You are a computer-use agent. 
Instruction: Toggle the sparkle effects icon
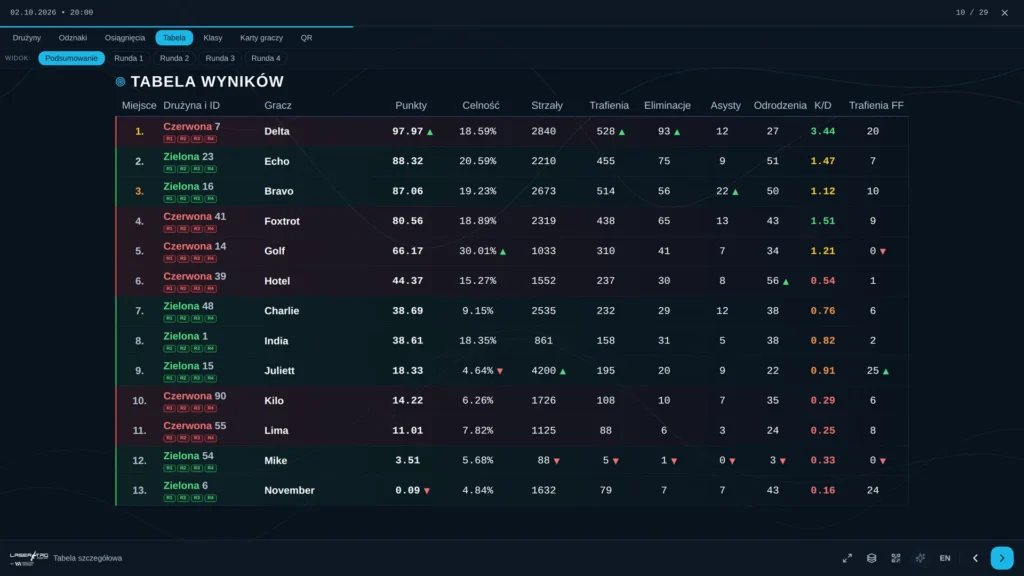click(x=920, y=558)
